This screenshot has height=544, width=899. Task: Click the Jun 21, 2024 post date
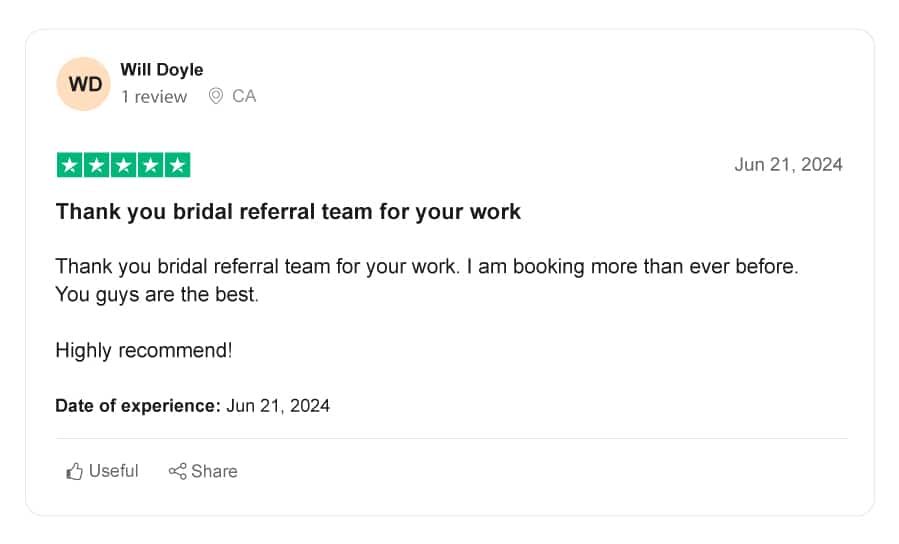tap(788, 165)
